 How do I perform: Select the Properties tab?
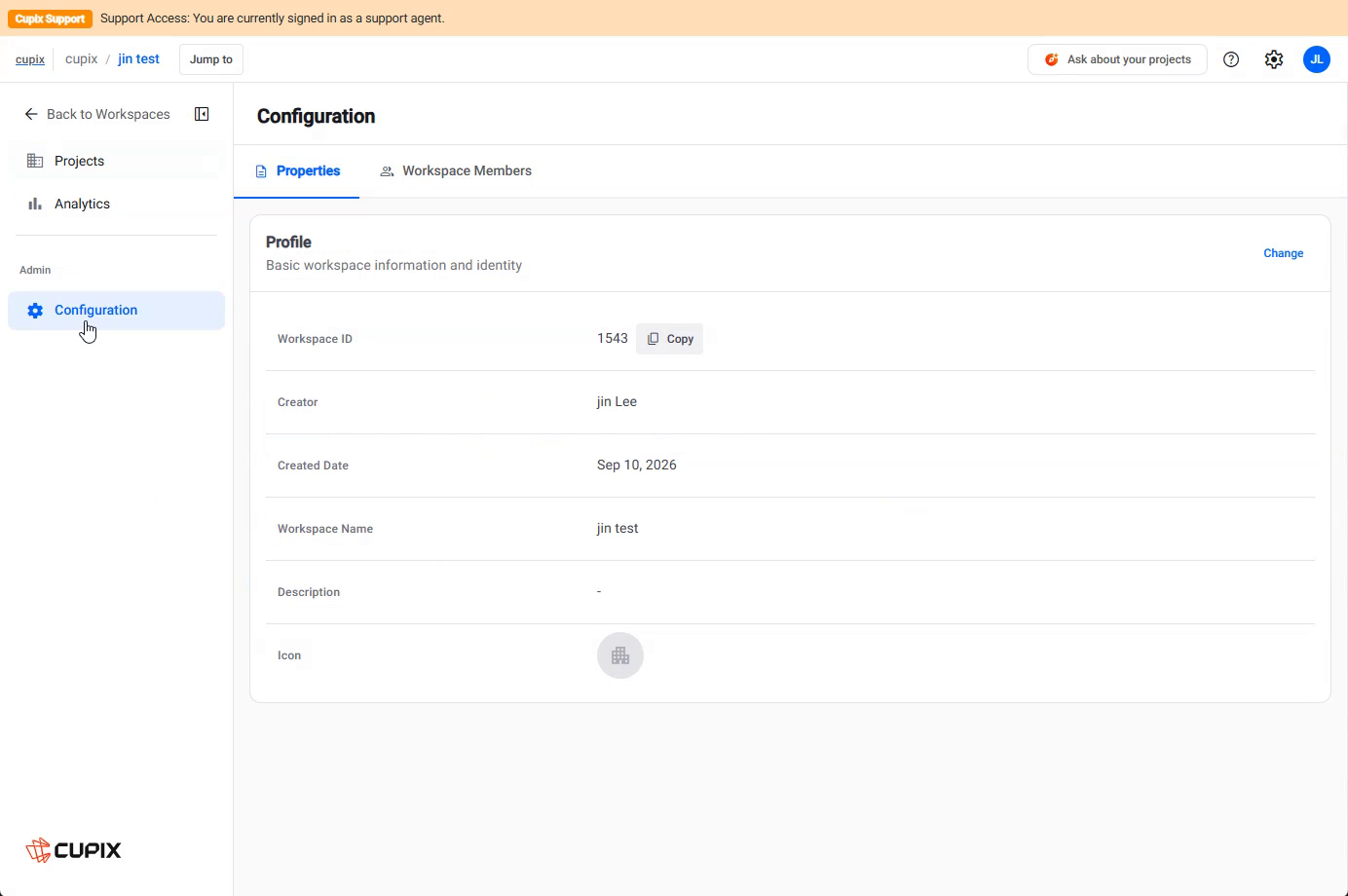[297, 171]
